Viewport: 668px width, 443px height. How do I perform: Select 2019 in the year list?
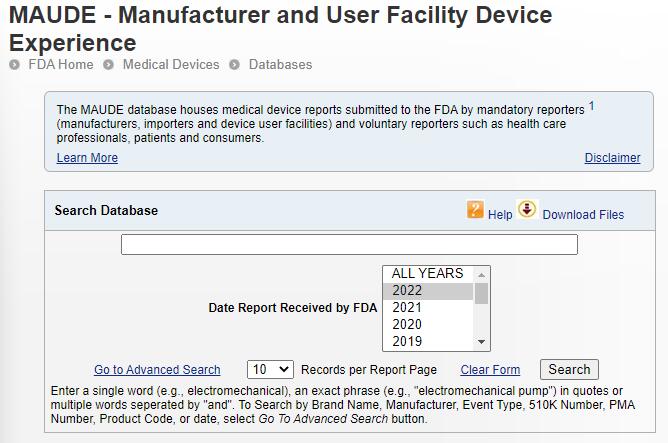pyautogui.click(x=427, y=341)
